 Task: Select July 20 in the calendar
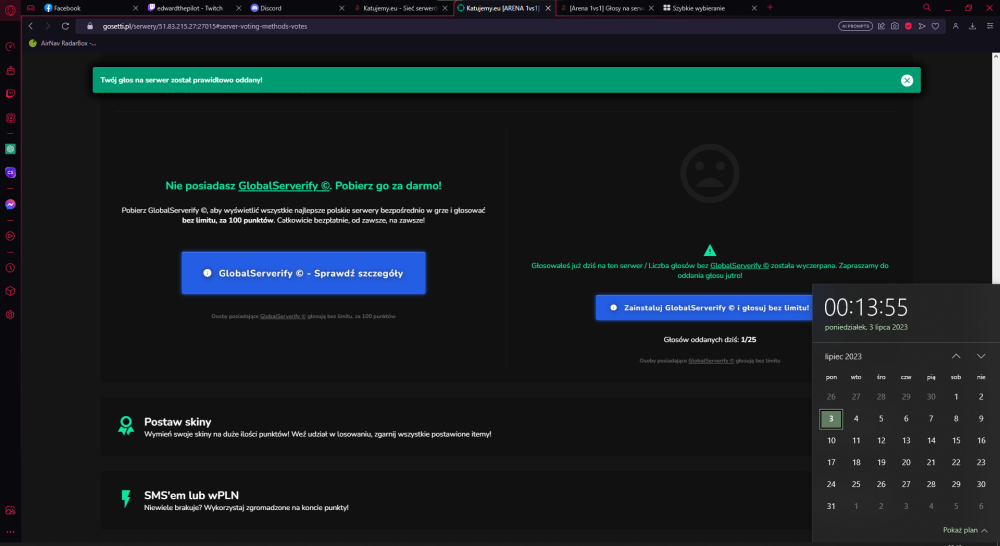906,462
